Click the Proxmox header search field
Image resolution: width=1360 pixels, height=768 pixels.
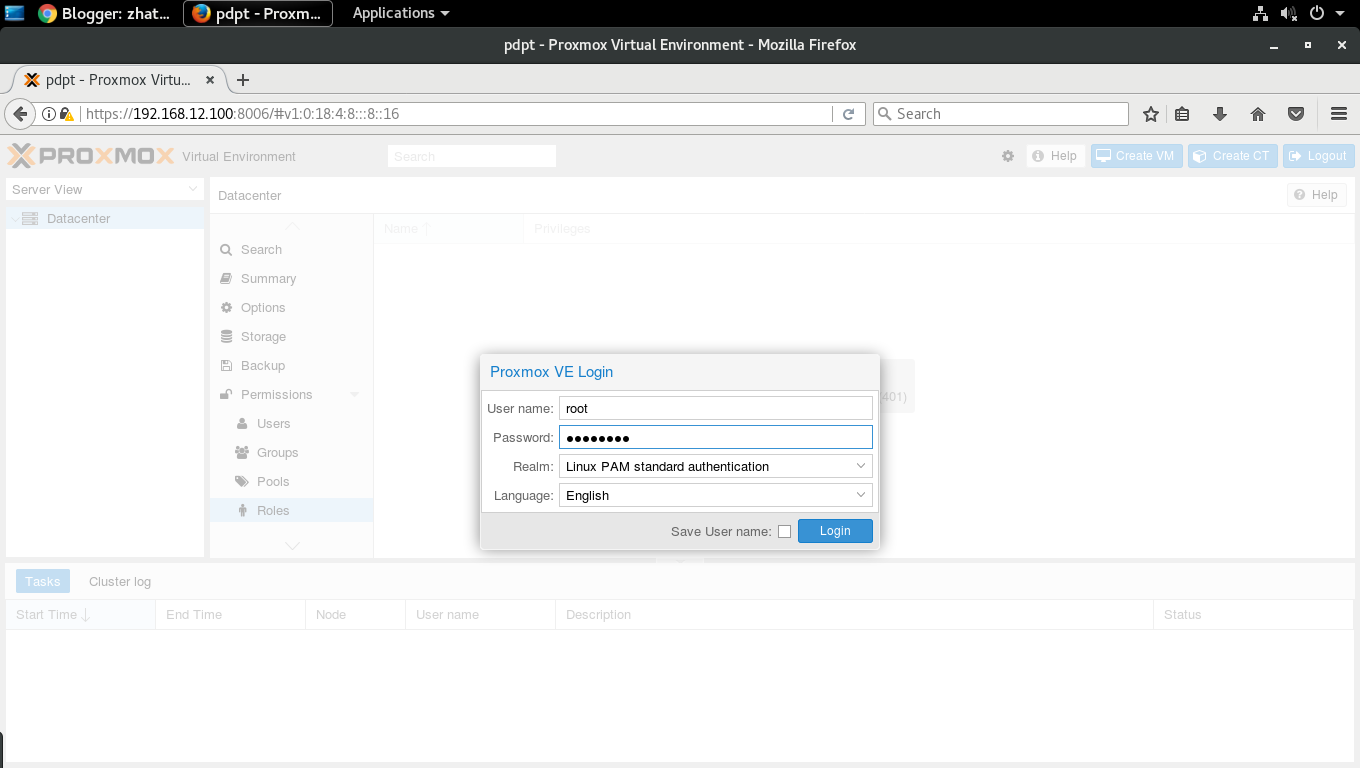[471, 156]
